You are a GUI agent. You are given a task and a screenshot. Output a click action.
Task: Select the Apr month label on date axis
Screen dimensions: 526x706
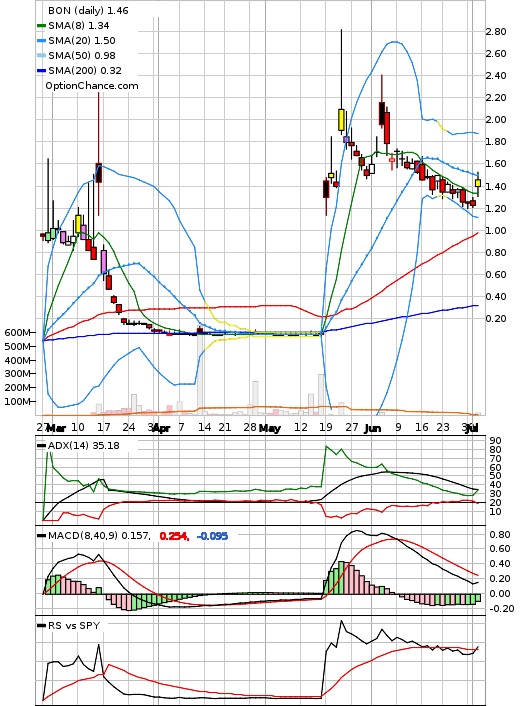161,428
